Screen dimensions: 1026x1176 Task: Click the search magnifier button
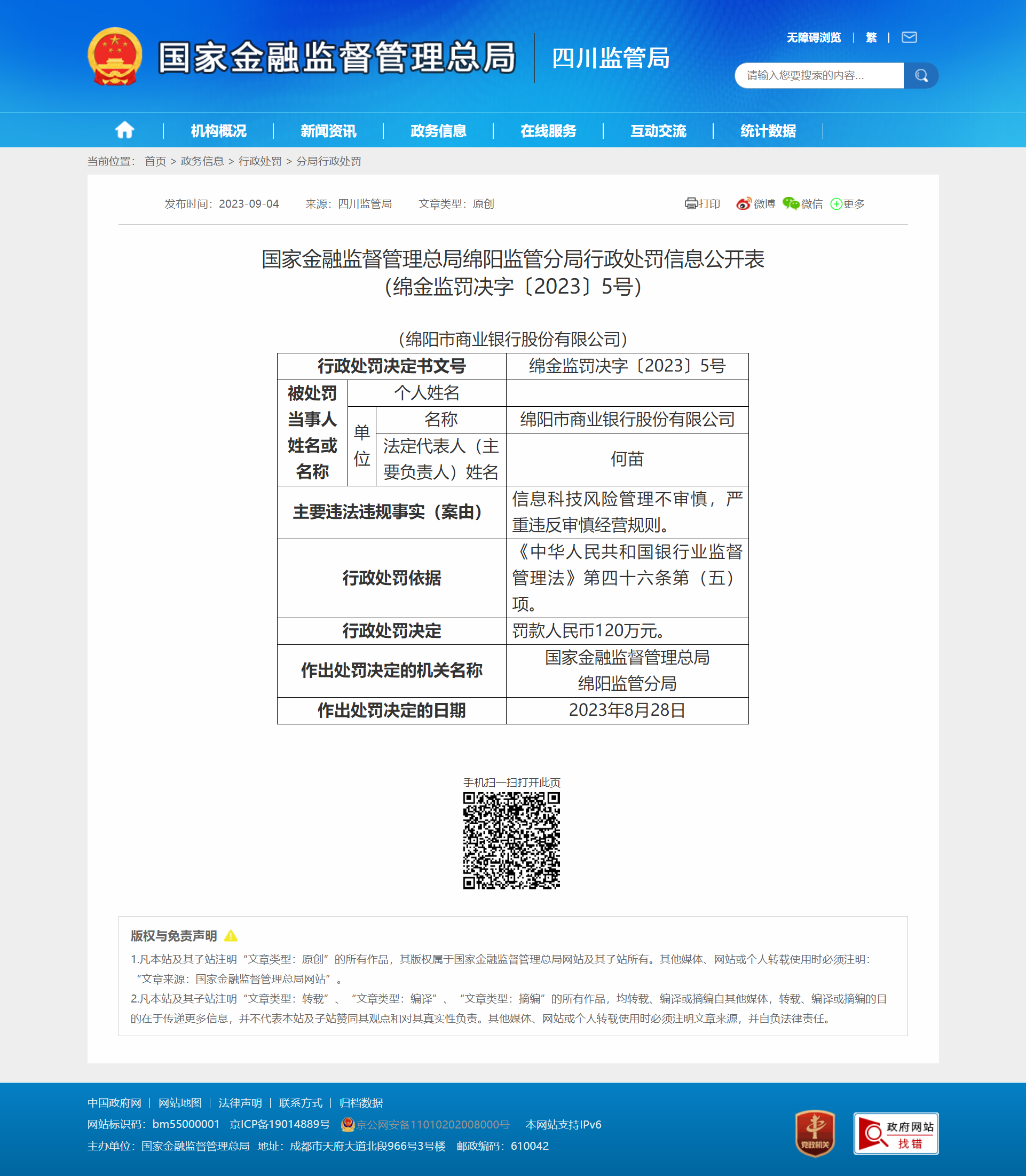pyautogui.click(x=921, y=76)
